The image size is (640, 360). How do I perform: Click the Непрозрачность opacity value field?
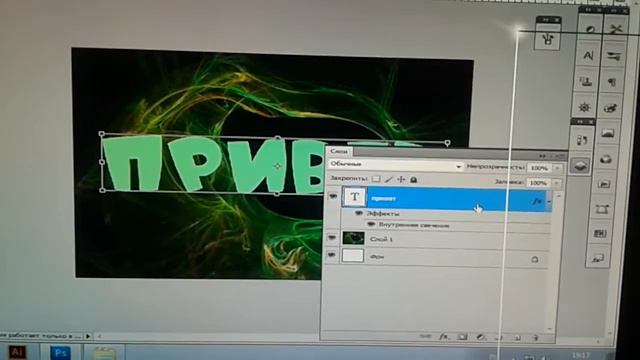pos(539,168)
